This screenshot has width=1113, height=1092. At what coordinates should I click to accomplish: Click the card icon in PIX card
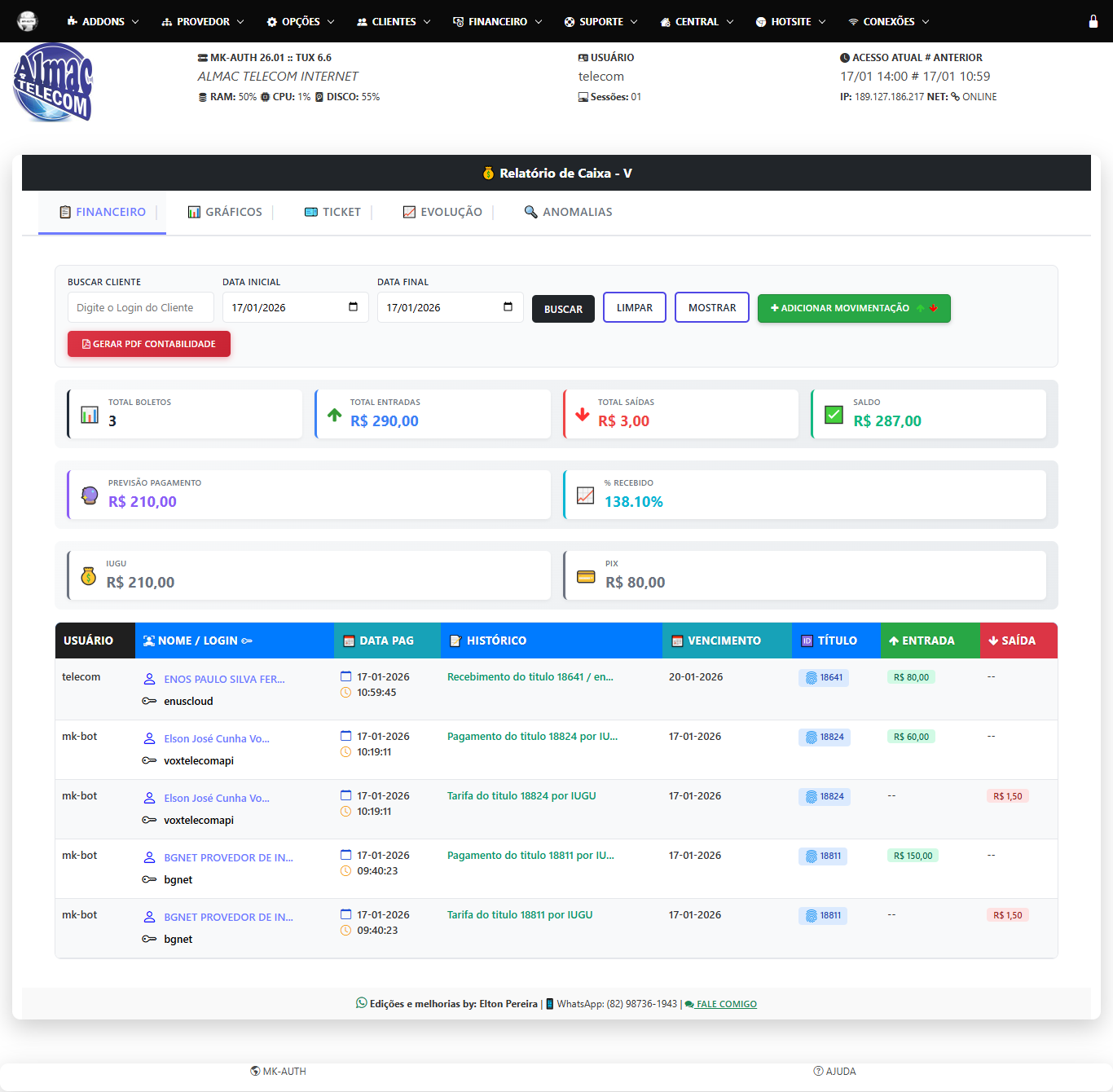[586, 576]
